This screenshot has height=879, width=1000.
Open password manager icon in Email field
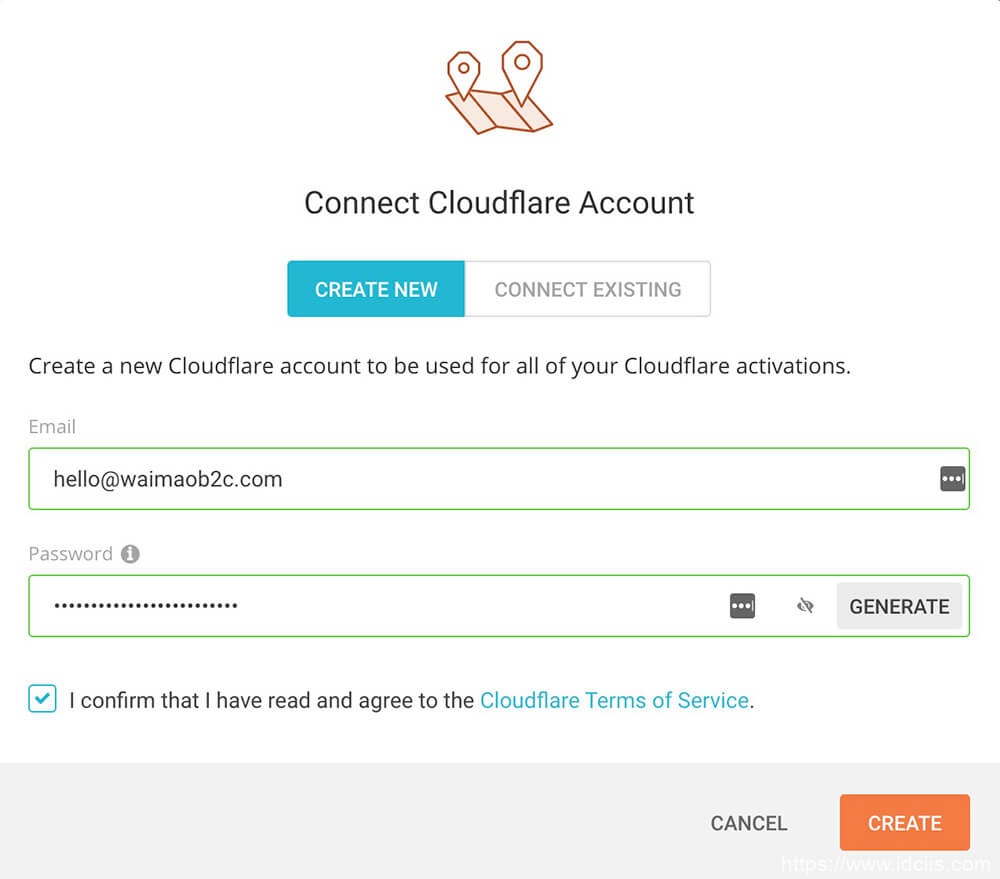[x=952, y=479]
